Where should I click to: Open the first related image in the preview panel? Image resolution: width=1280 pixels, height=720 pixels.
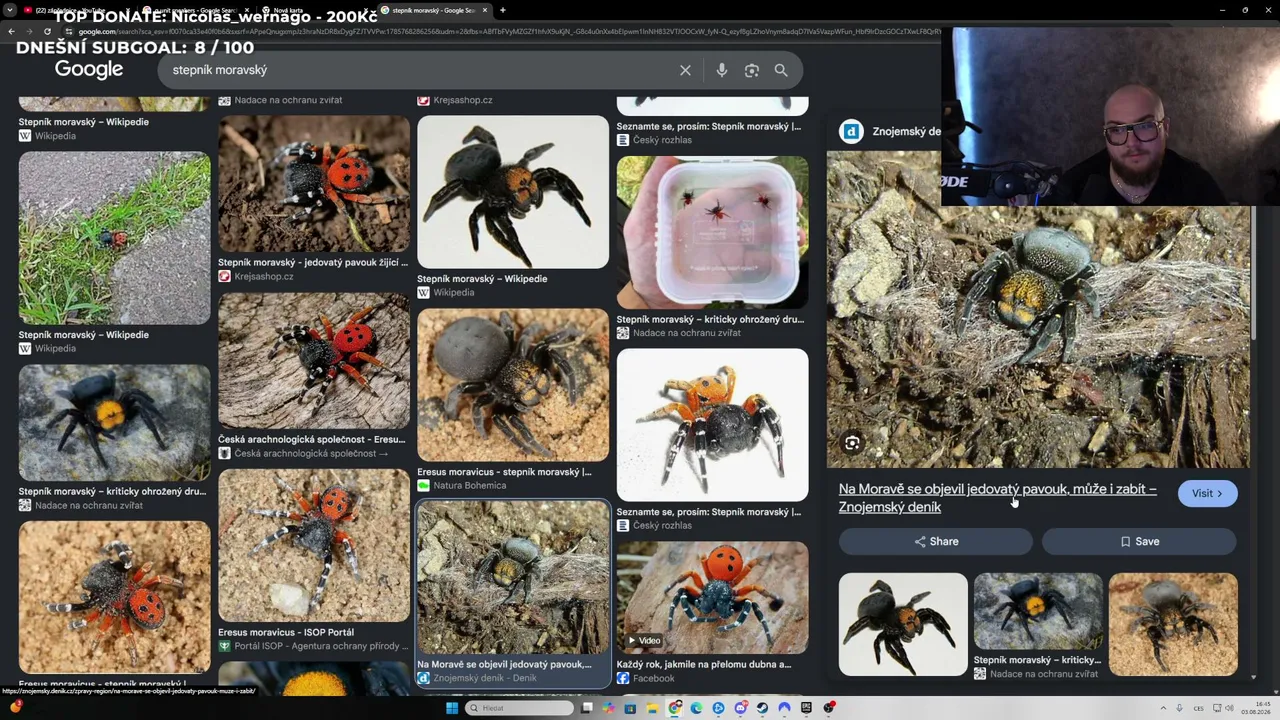click(903, 625)
